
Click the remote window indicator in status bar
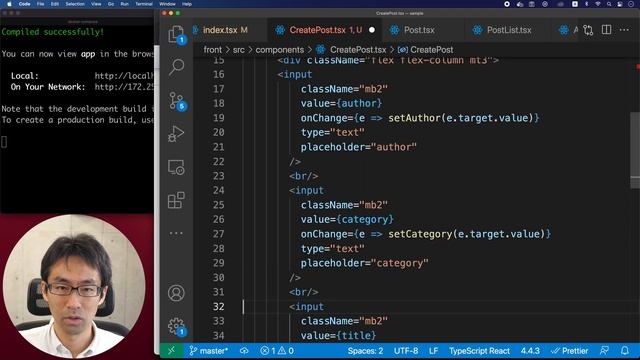pyautogui.click(x=171, y=351)
